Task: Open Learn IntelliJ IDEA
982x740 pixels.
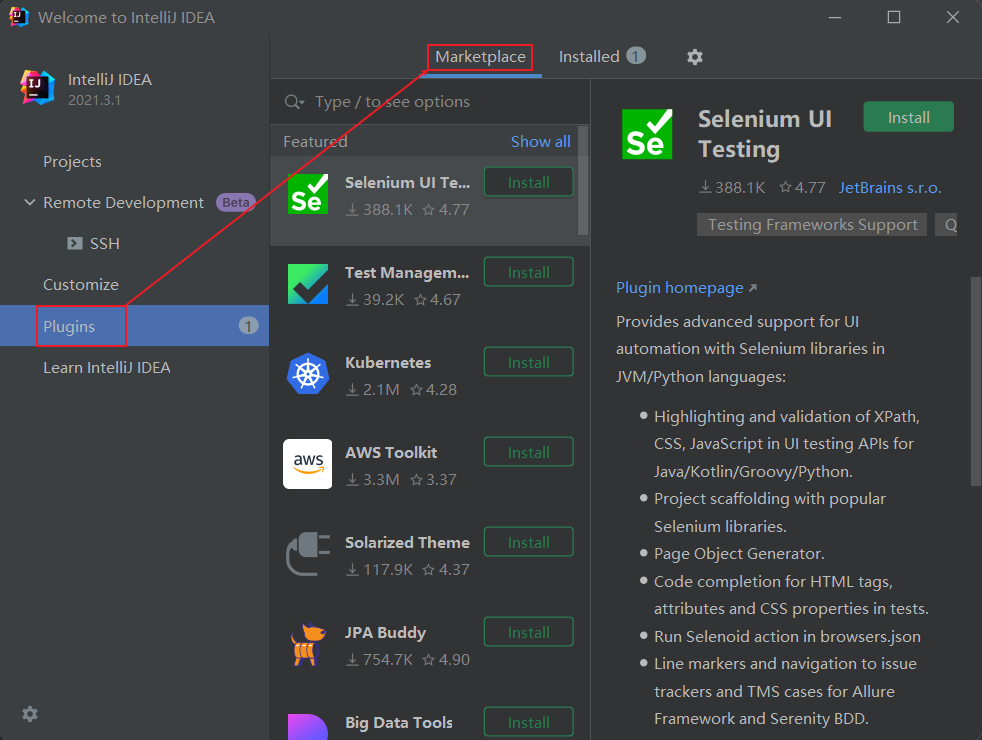Action: [x=106, y=367]
